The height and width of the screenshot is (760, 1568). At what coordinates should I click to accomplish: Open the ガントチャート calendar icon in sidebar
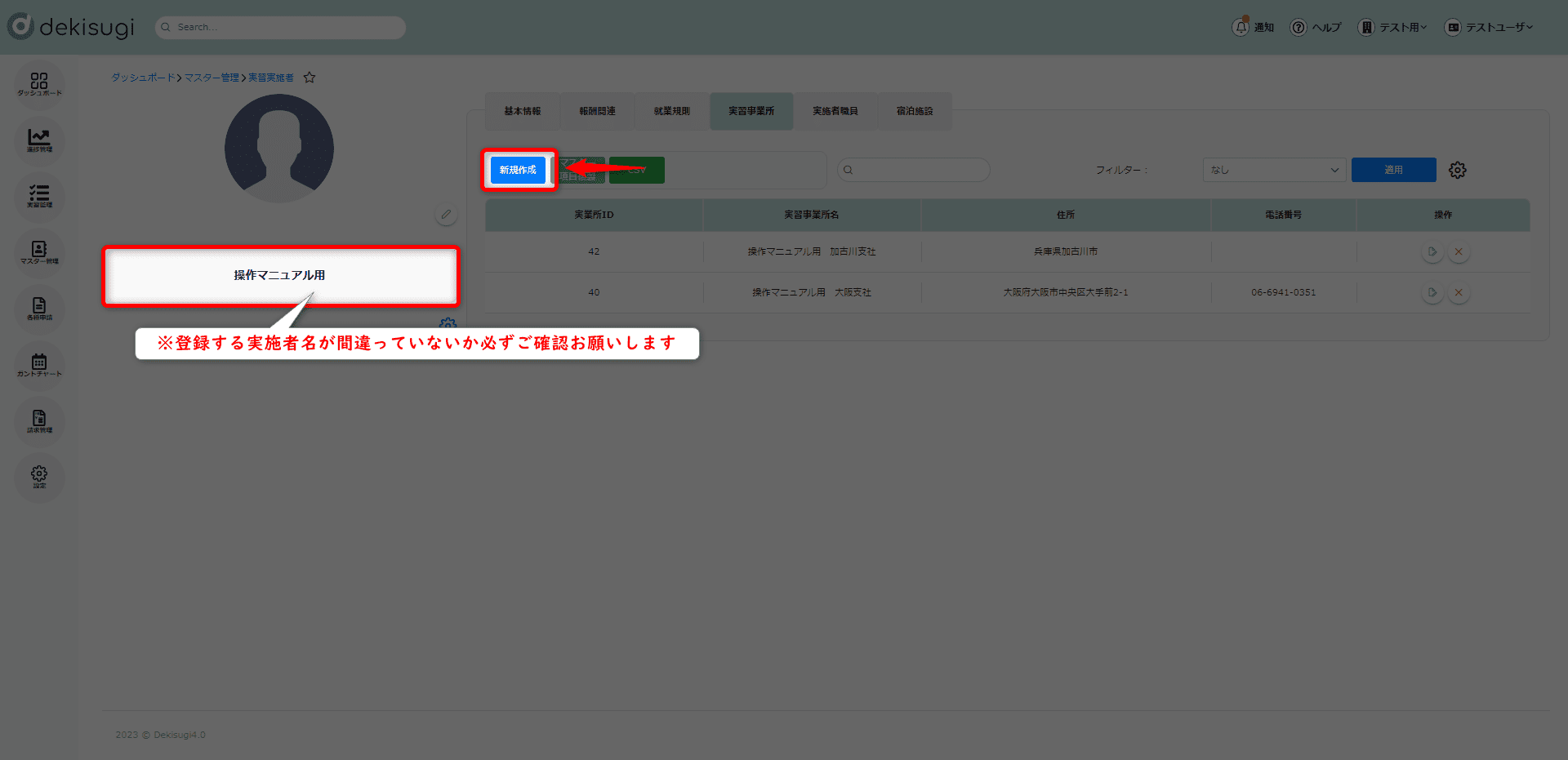pos(39,365)
